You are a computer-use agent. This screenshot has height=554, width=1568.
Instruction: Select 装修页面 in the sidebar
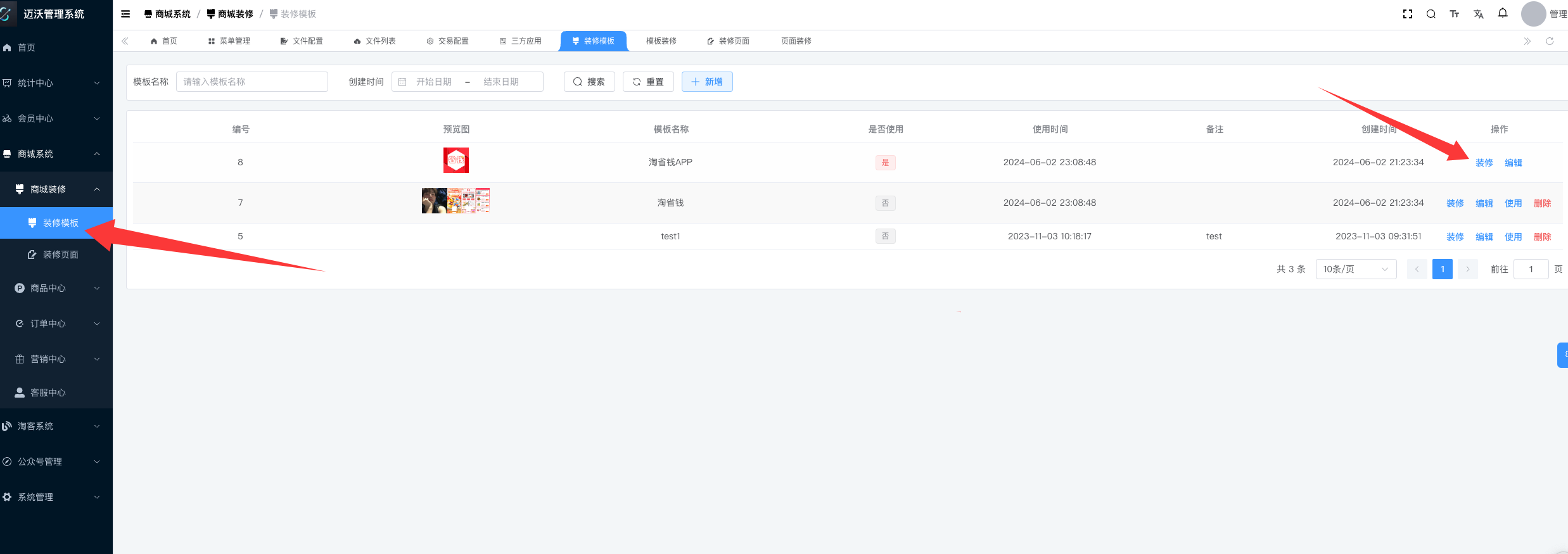click(x=60, y=255)
